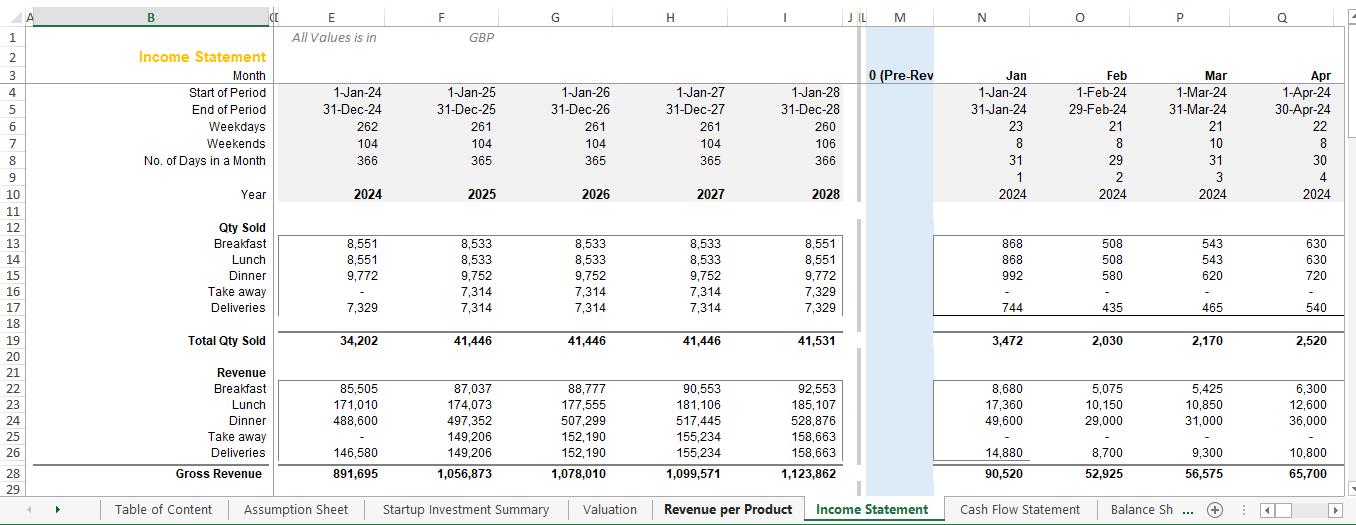1356x525 pixels.
Task: Click the 'Weekdays' label cell
Action: (x=237, y=127)
